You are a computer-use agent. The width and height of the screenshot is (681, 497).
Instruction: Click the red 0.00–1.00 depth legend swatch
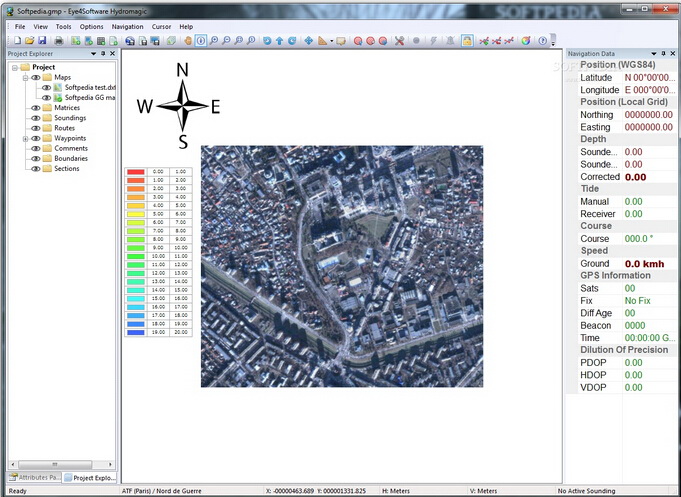tap(136, 172)
